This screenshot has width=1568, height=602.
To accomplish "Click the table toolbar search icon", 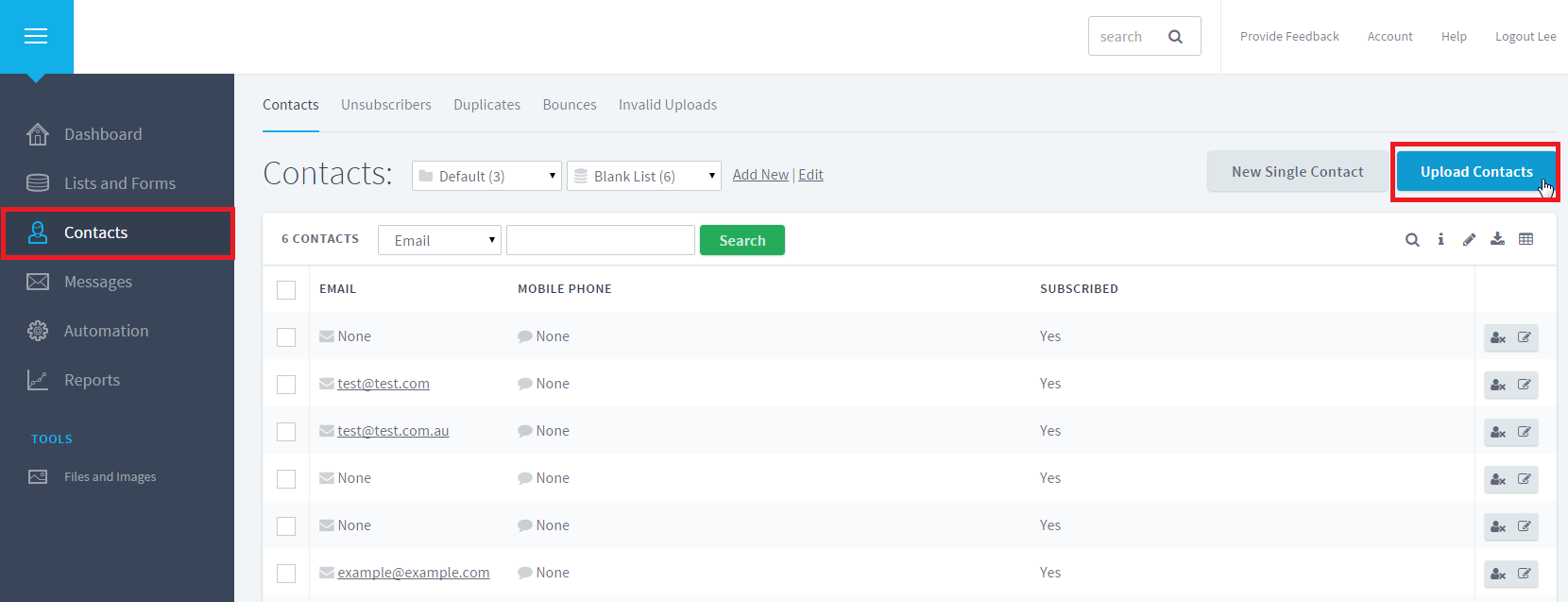I will (x=1412, y=240).
